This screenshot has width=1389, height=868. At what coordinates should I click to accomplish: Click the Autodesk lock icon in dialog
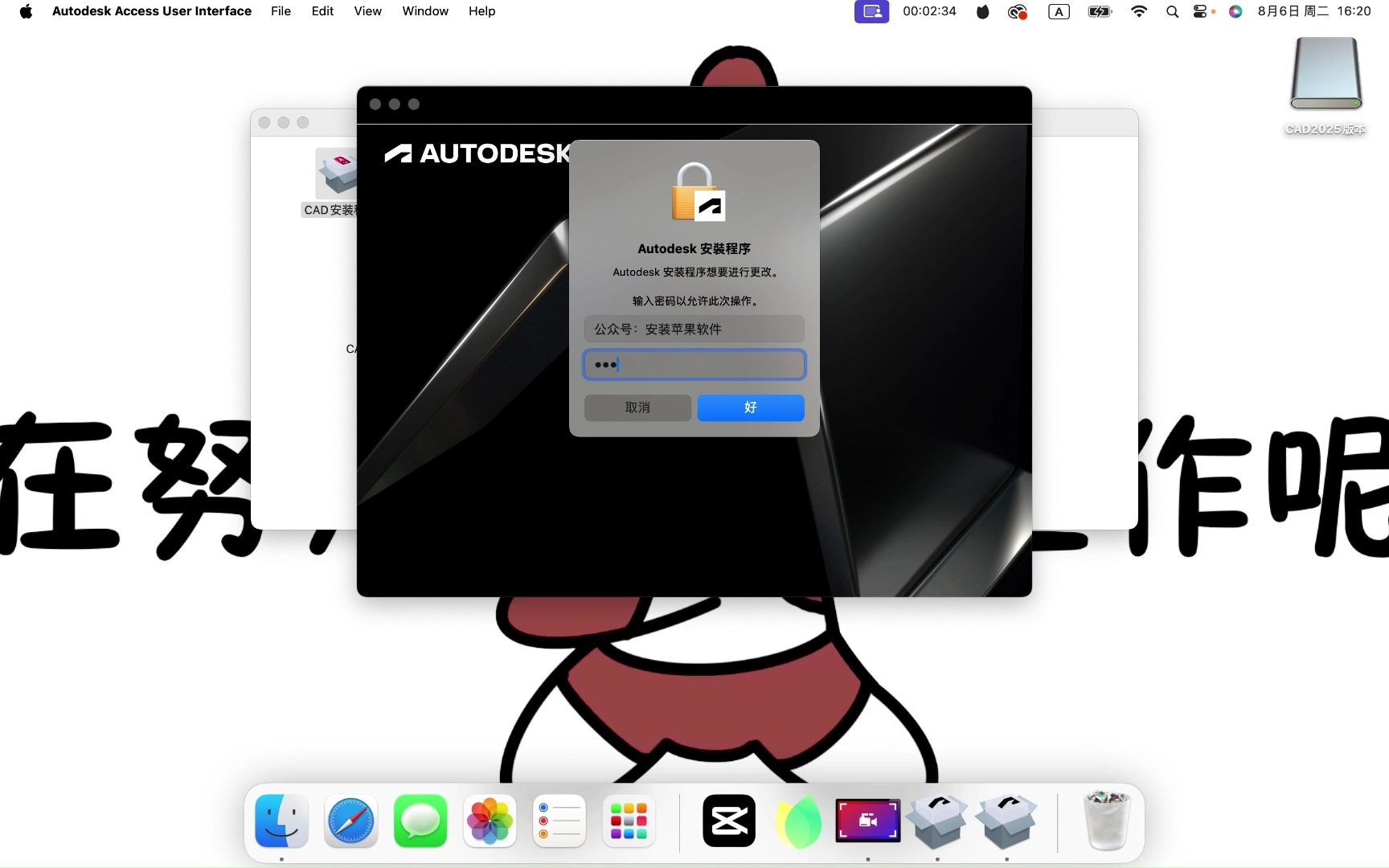[x=698, y=191]
